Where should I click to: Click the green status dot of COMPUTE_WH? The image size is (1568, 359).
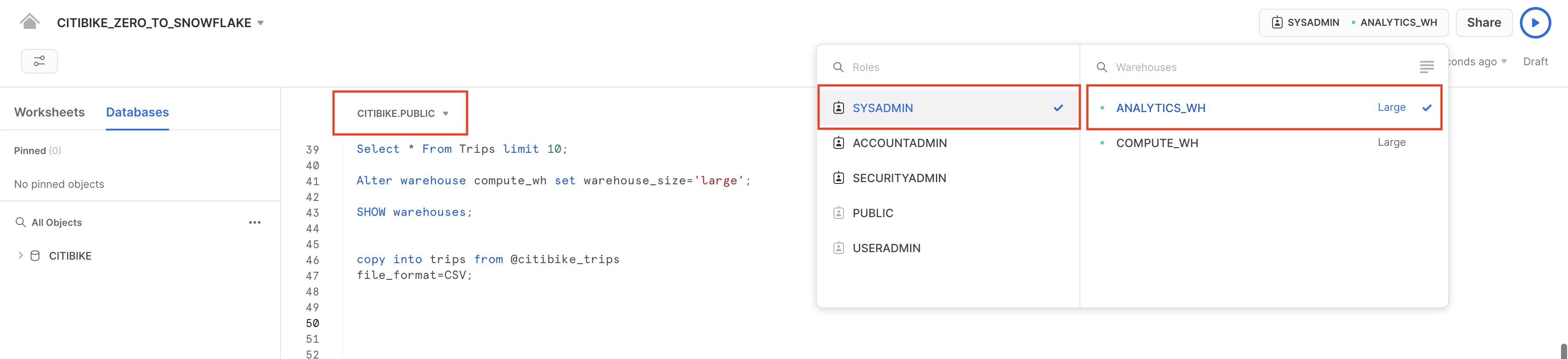1102,143
